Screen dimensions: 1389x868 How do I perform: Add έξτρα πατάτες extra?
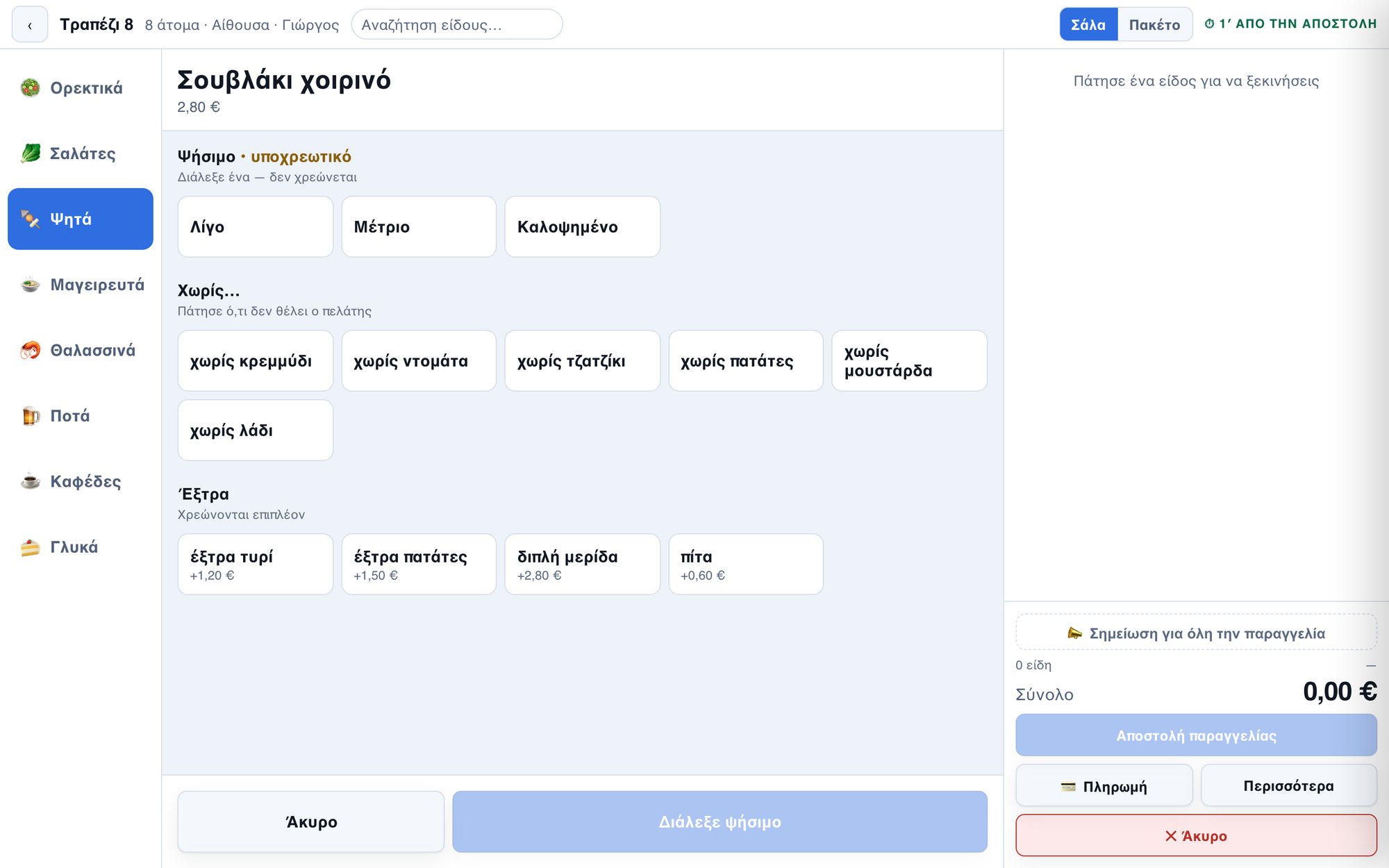click(419, 565)
